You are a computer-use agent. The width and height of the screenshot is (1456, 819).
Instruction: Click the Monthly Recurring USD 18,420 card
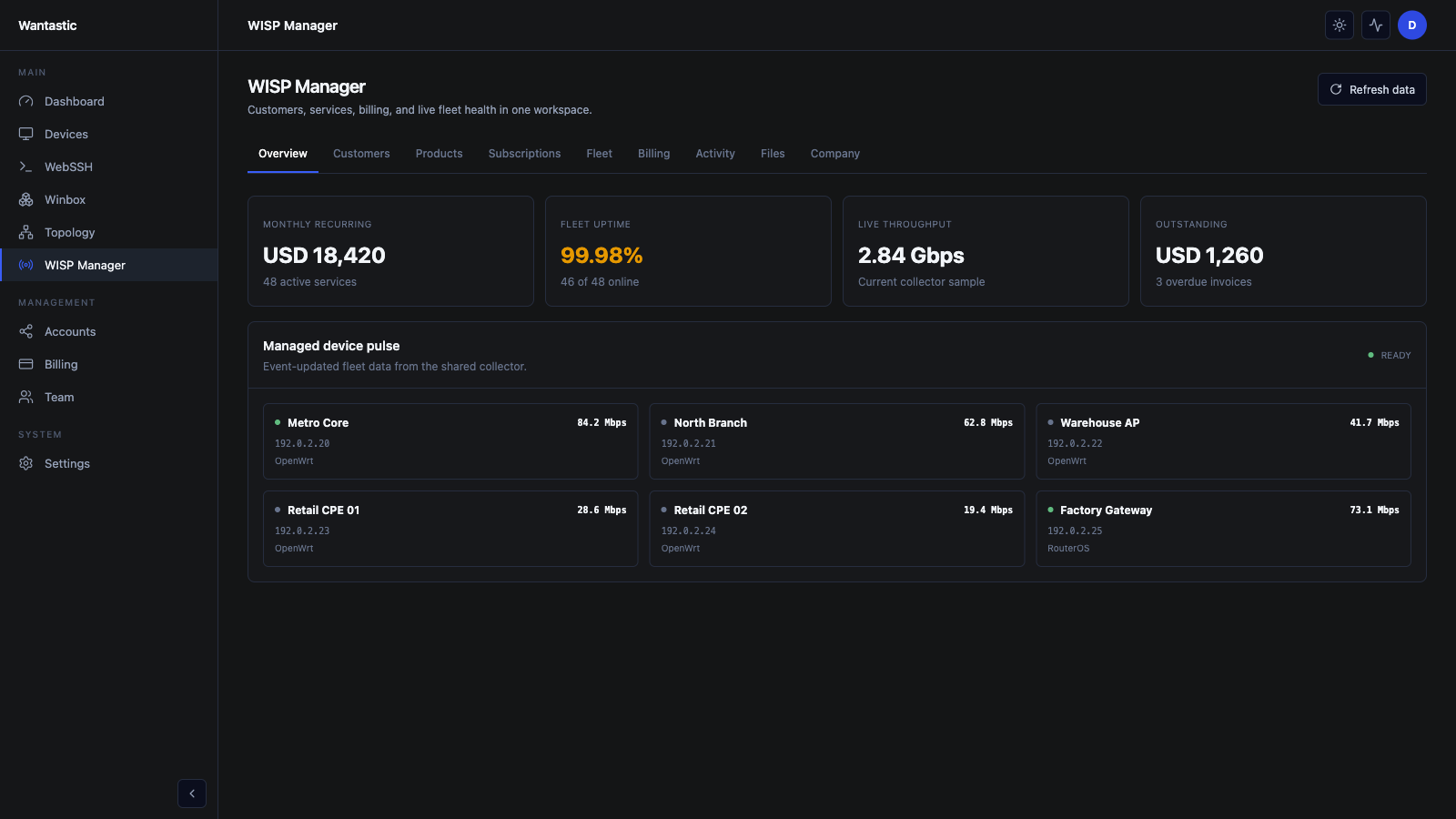pos(390,251)
